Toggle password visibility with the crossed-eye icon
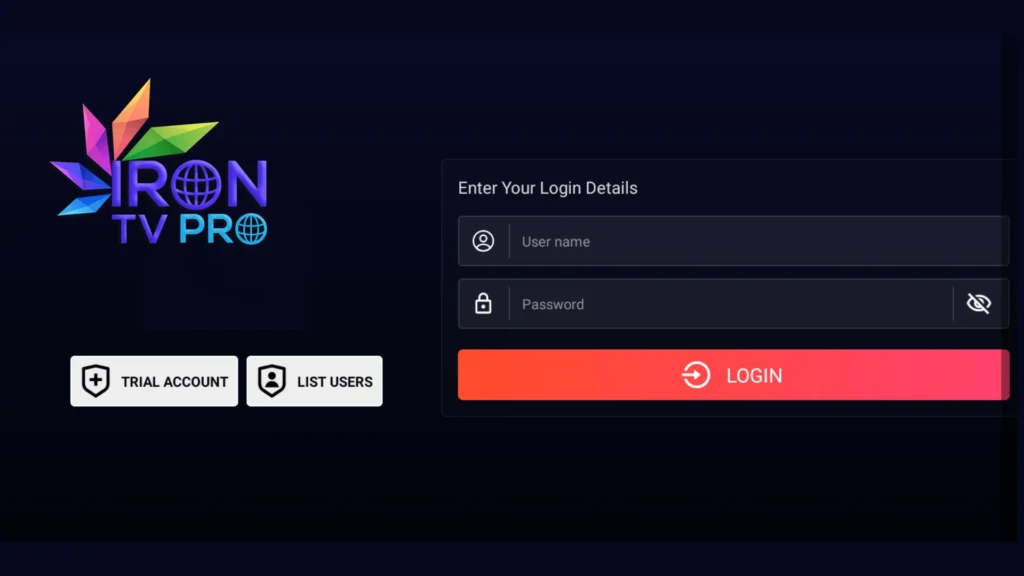1024x576 pixels. (978, 303)
